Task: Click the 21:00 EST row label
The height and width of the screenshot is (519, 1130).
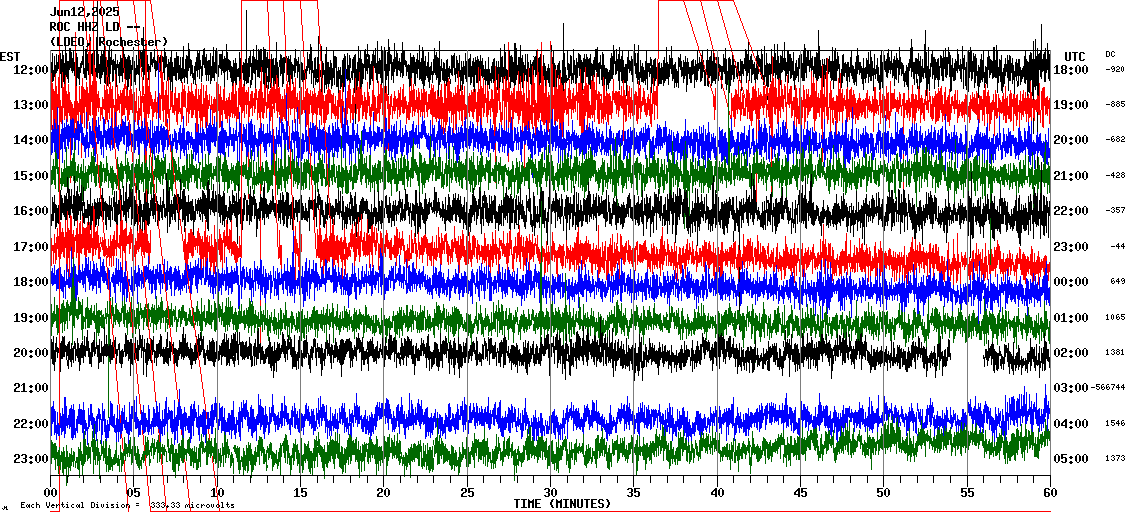Action: [31, 388]
